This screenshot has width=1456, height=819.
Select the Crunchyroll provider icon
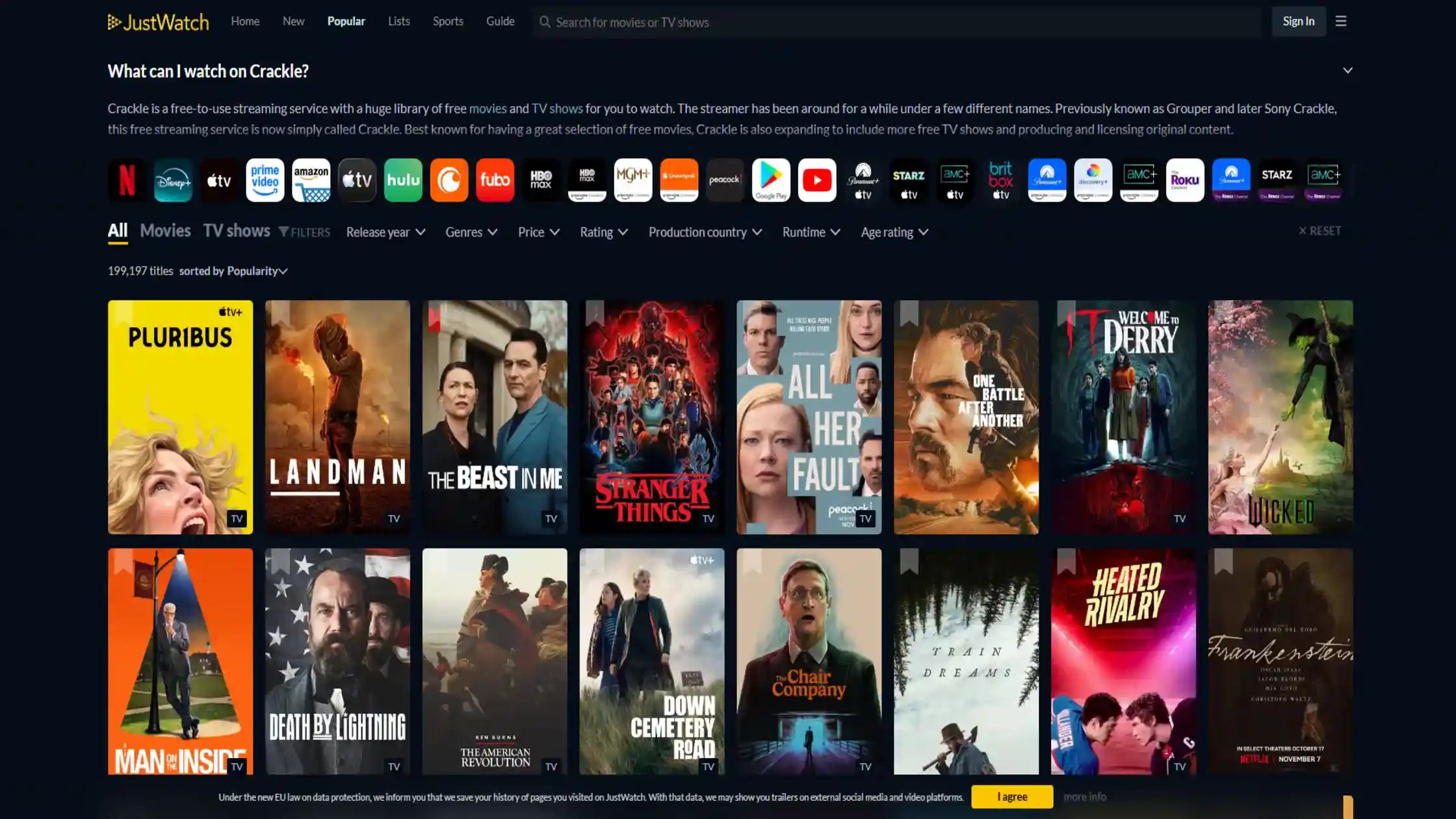[x=448, y=180]
